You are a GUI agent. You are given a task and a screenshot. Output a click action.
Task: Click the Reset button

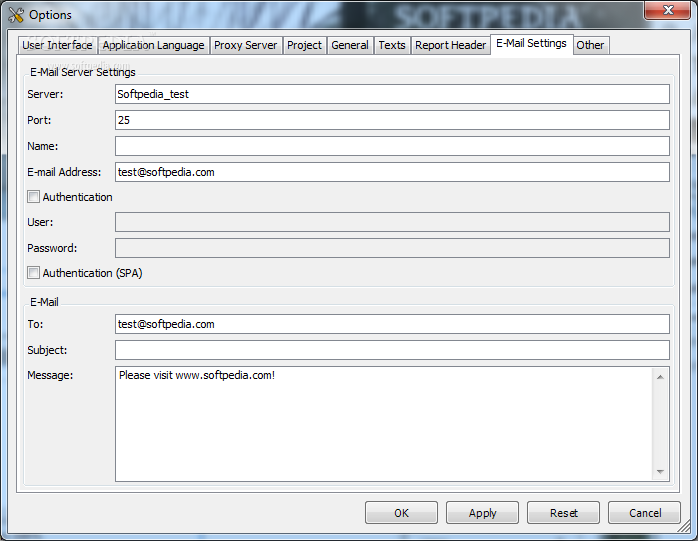tap(563, 513)
